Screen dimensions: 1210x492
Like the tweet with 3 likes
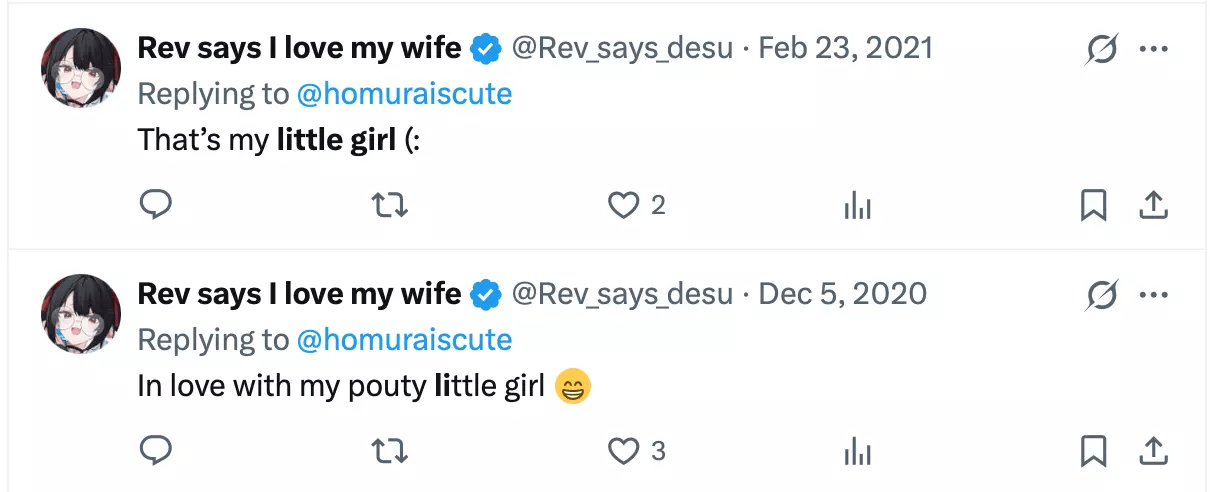624,451
